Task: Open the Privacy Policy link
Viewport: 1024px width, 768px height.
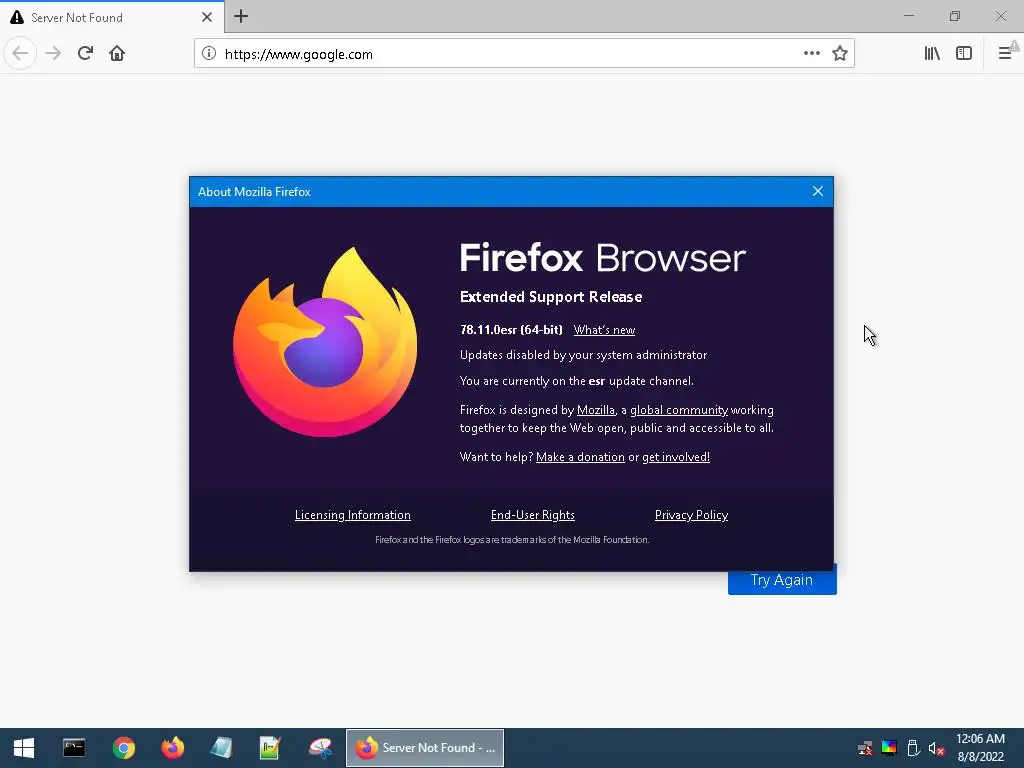Action: click(x=692, y=515)
